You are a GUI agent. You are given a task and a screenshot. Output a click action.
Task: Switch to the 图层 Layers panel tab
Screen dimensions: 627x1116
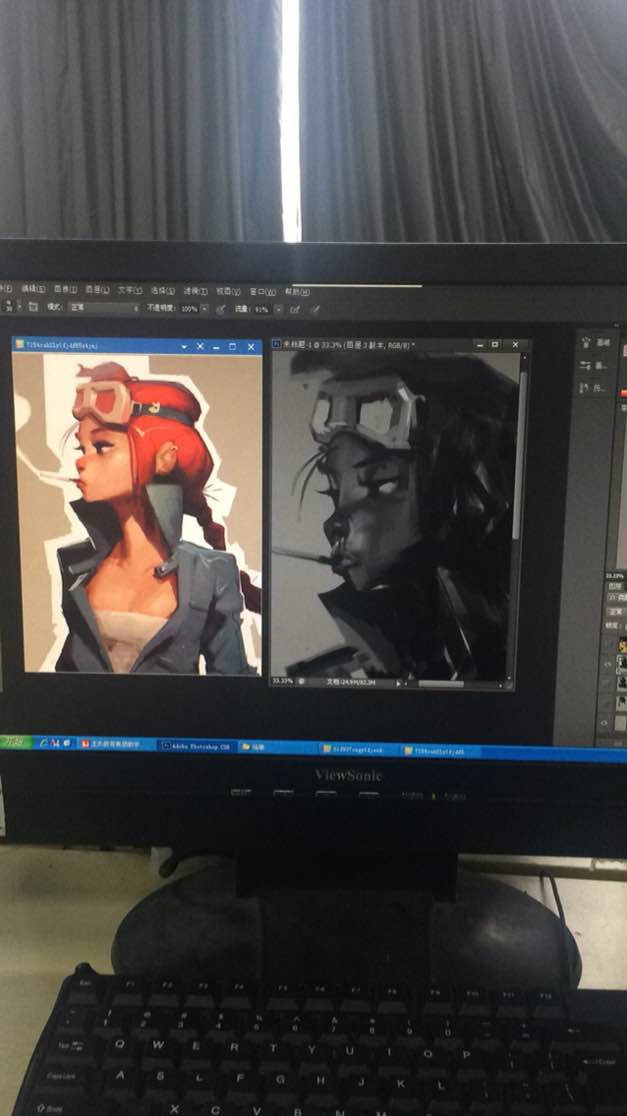click(614, 587)
